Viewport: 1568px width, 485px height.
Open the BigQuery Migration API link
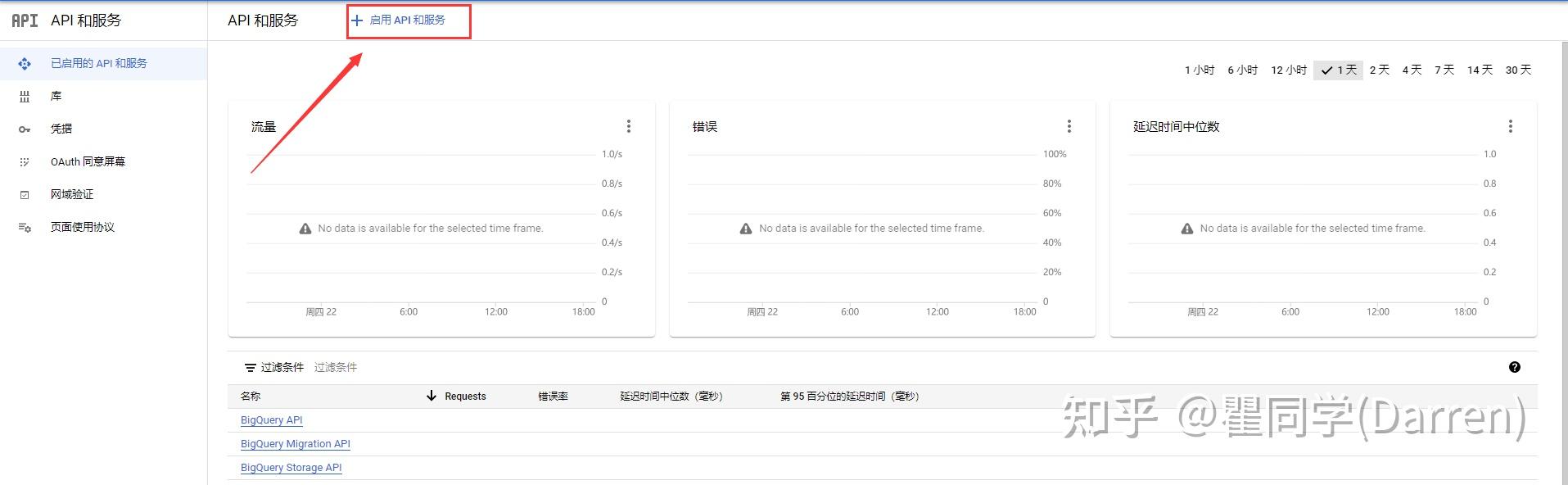point(296,444)
